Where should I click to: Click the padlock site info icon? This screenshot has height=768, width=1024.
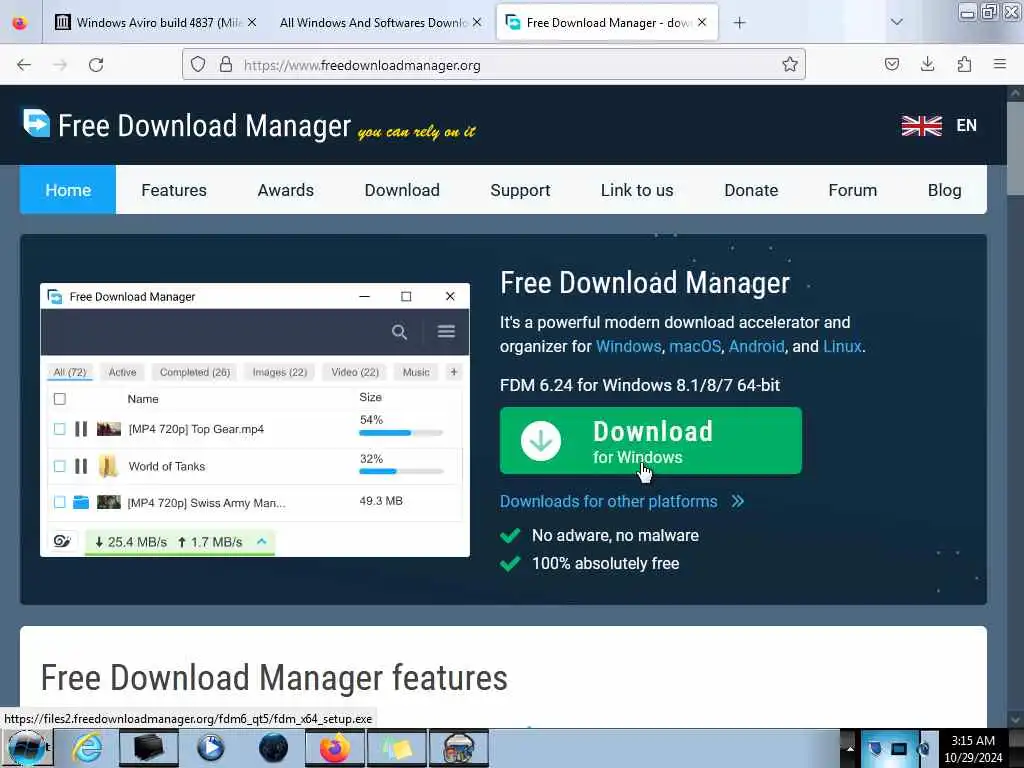[226, 65]
